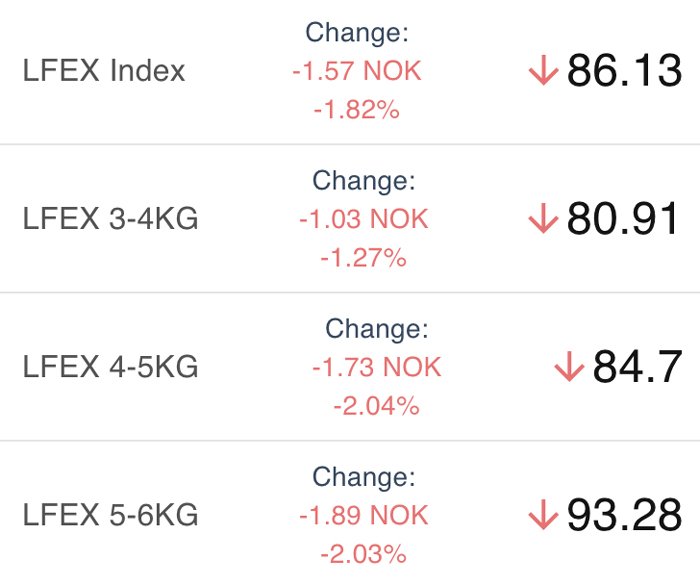Viewport: 700px width, 585px height.
Task: Click the LFEX Index price 86.13
Action: [x=624, y=71]
